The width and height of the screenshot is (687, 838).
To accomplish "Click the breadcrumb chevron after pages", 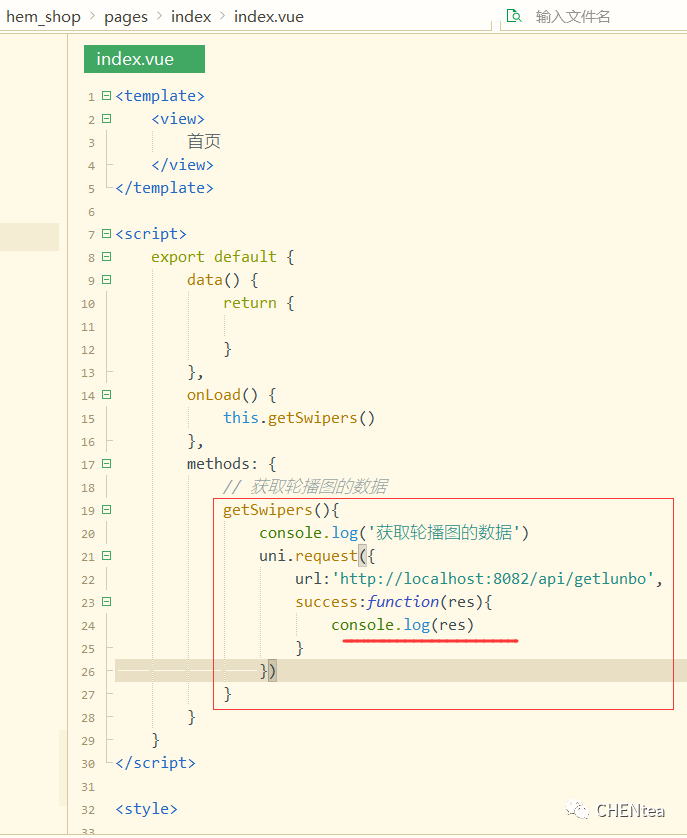I will (159, 17).
